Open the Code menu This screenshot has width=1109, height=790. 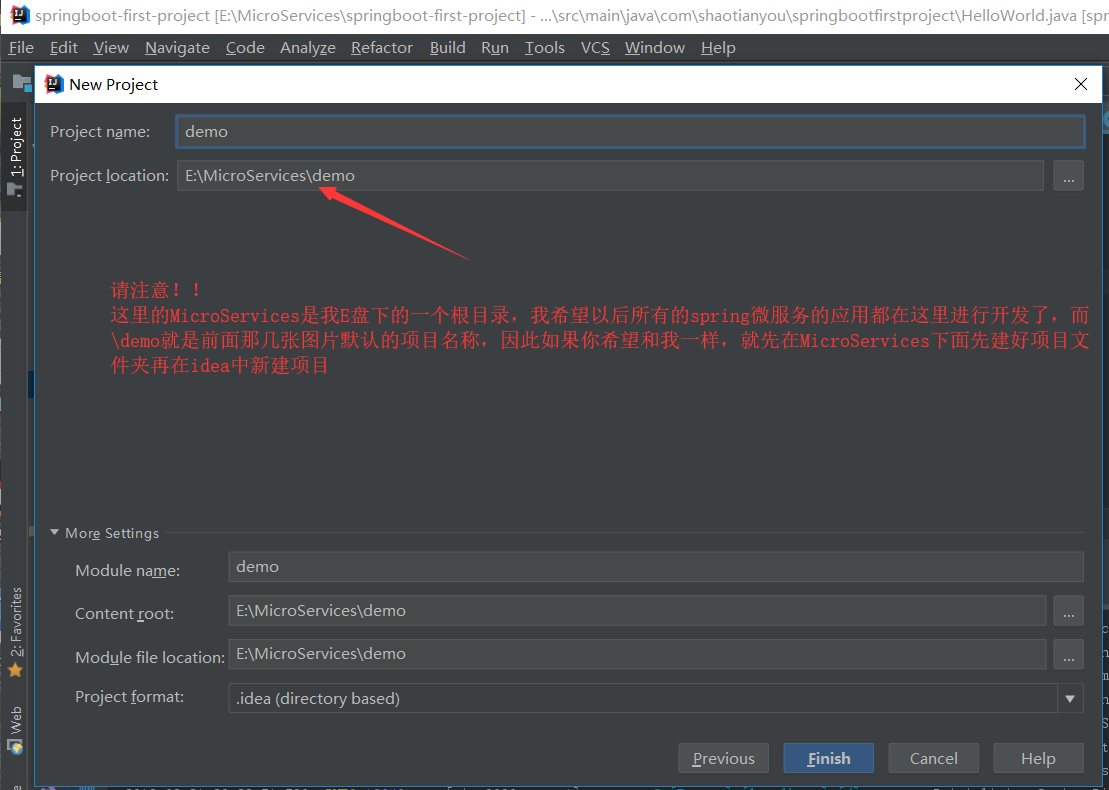point(245,47)
